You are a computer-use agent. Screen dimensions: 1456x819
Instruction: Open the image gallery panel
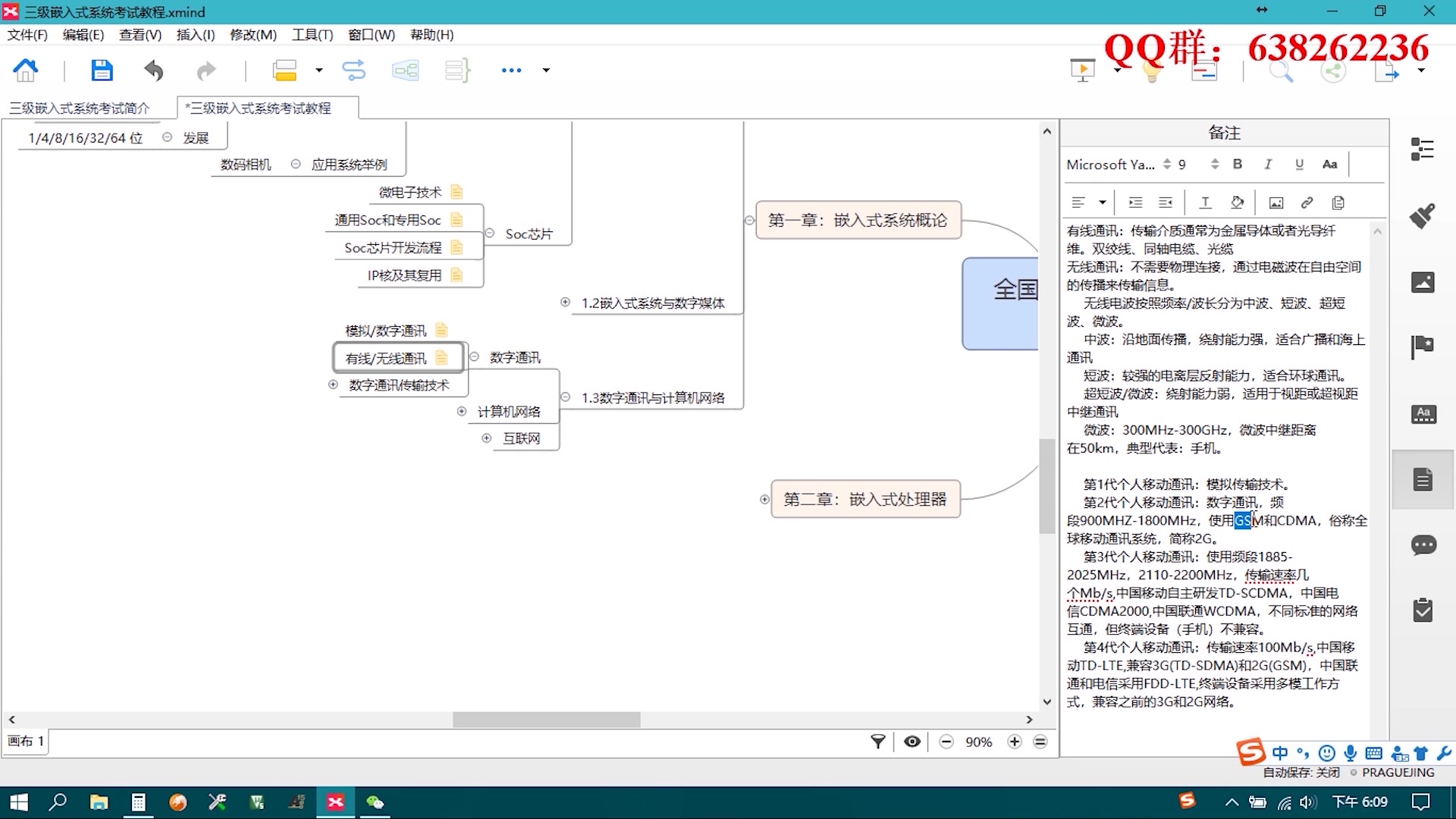1423,282
